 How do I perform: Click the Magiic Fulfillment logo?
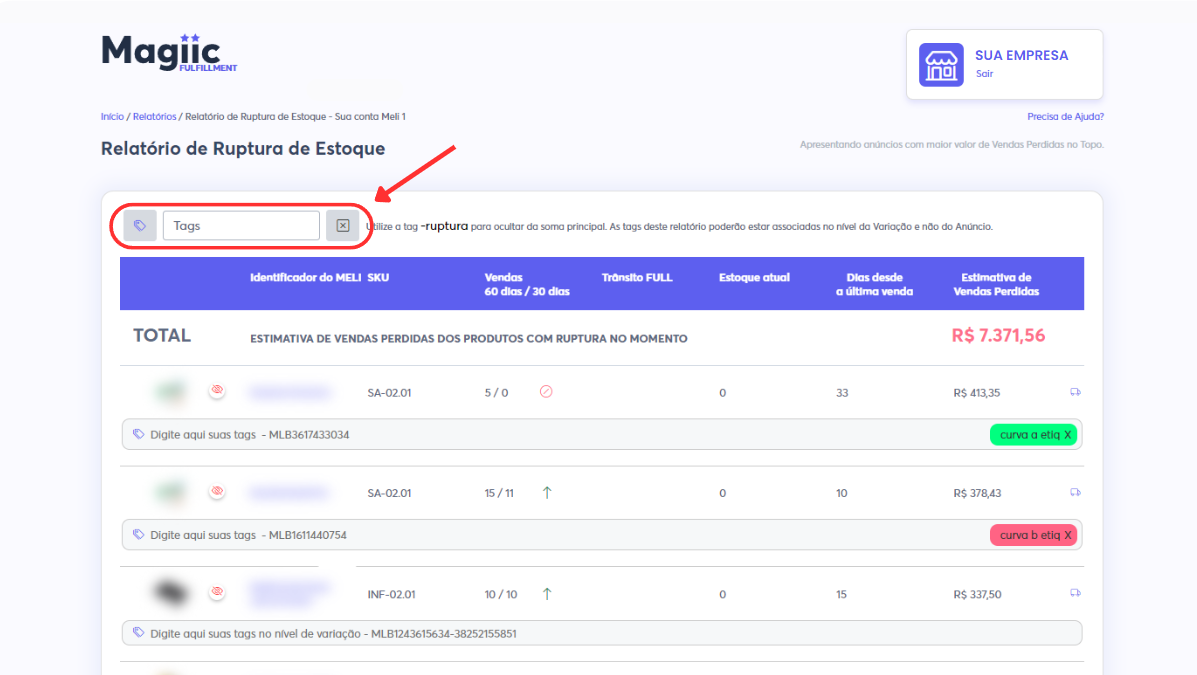pos(169,53)
